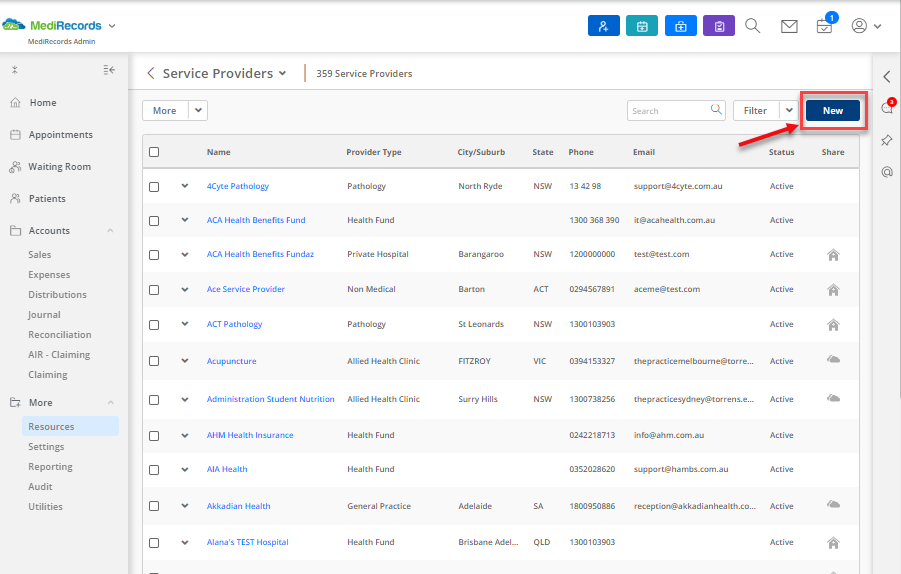The image size is (901, 574).
Task: Open the mail envelope icon
Action: [x=789, y=26]
